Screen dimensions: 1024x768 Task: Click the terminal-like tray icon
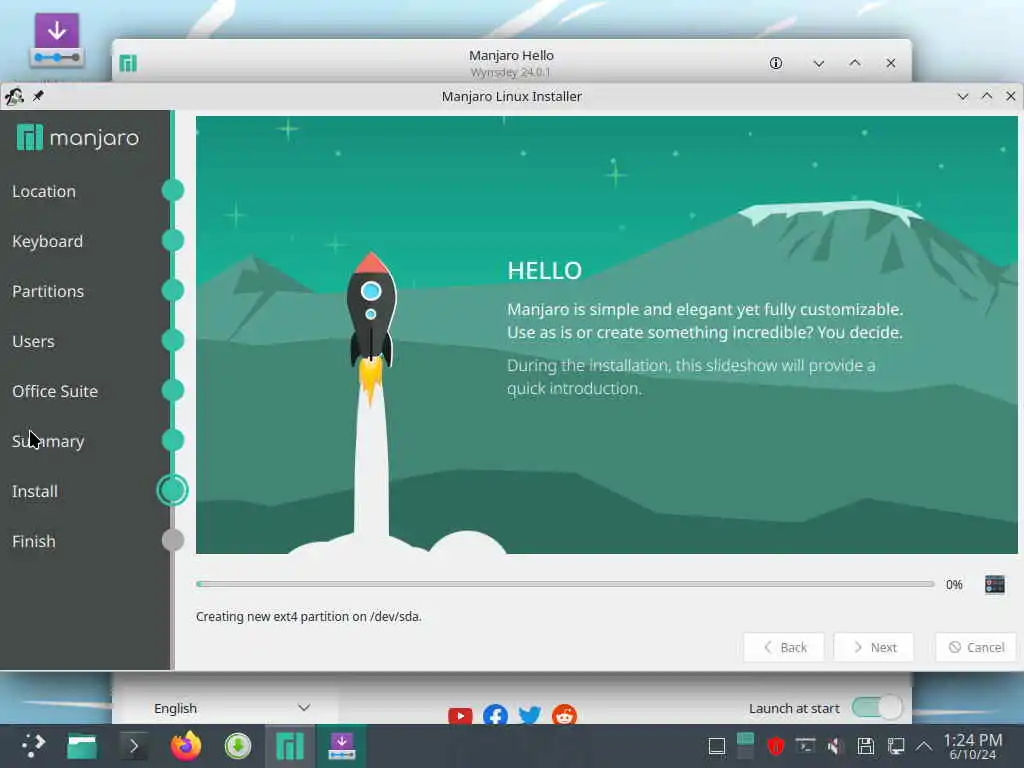(805, 746)
